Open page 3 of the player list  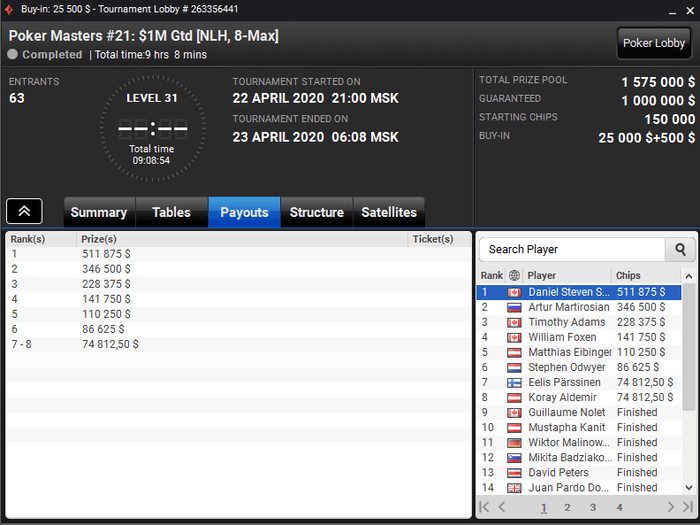click(592, 507)
